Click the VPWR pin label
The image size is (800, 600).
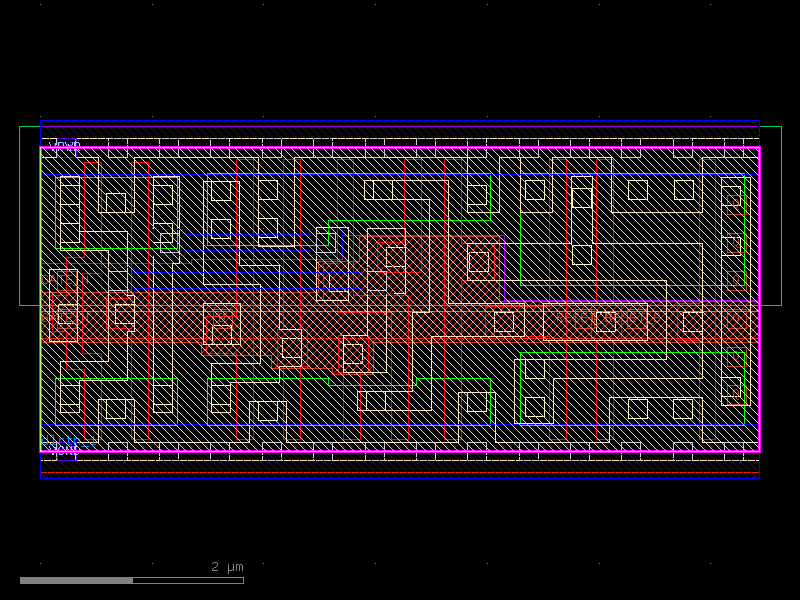(65, 146)
